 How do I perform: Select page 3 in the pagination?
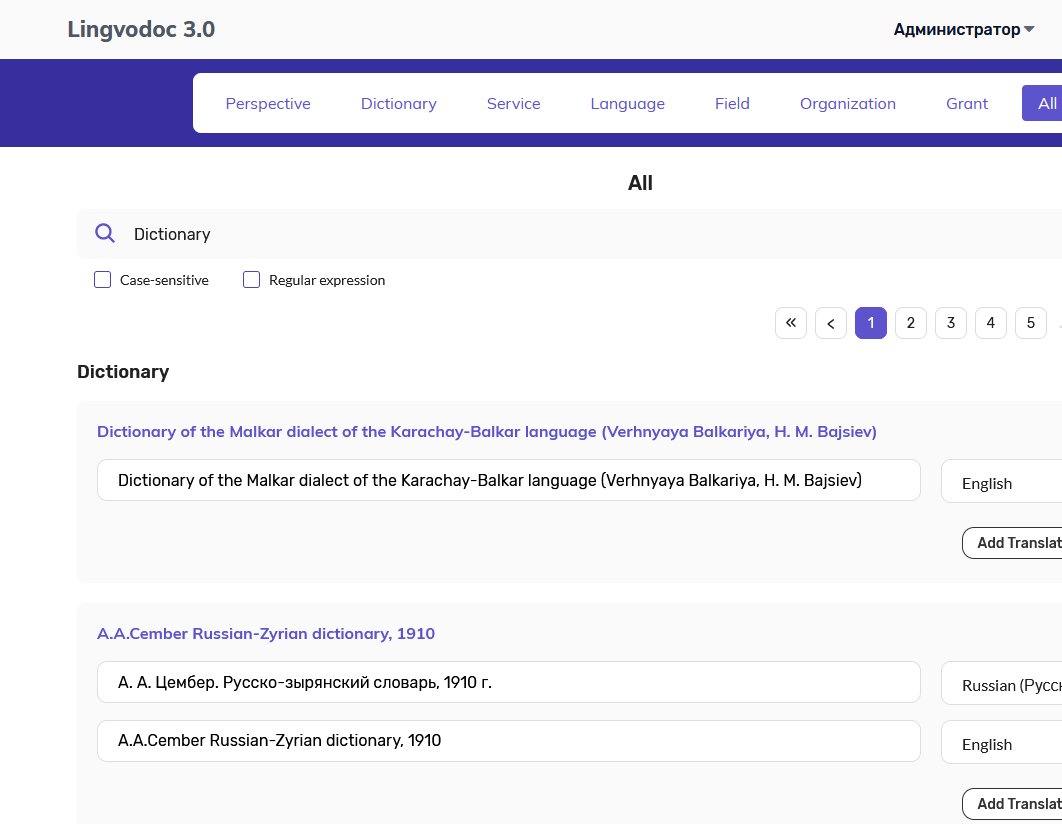pos(950,322)
